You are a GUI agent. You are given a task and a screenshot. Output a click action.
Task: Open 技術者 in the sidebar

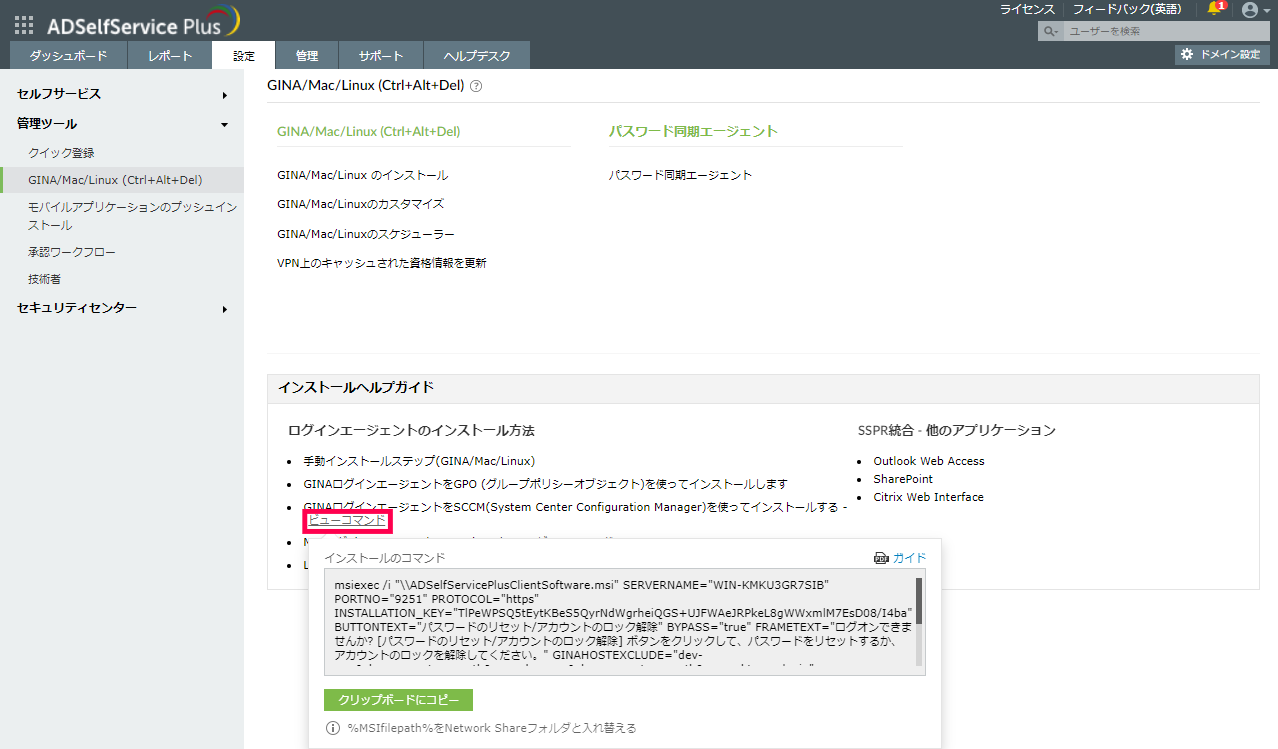[x=44, y=279]
